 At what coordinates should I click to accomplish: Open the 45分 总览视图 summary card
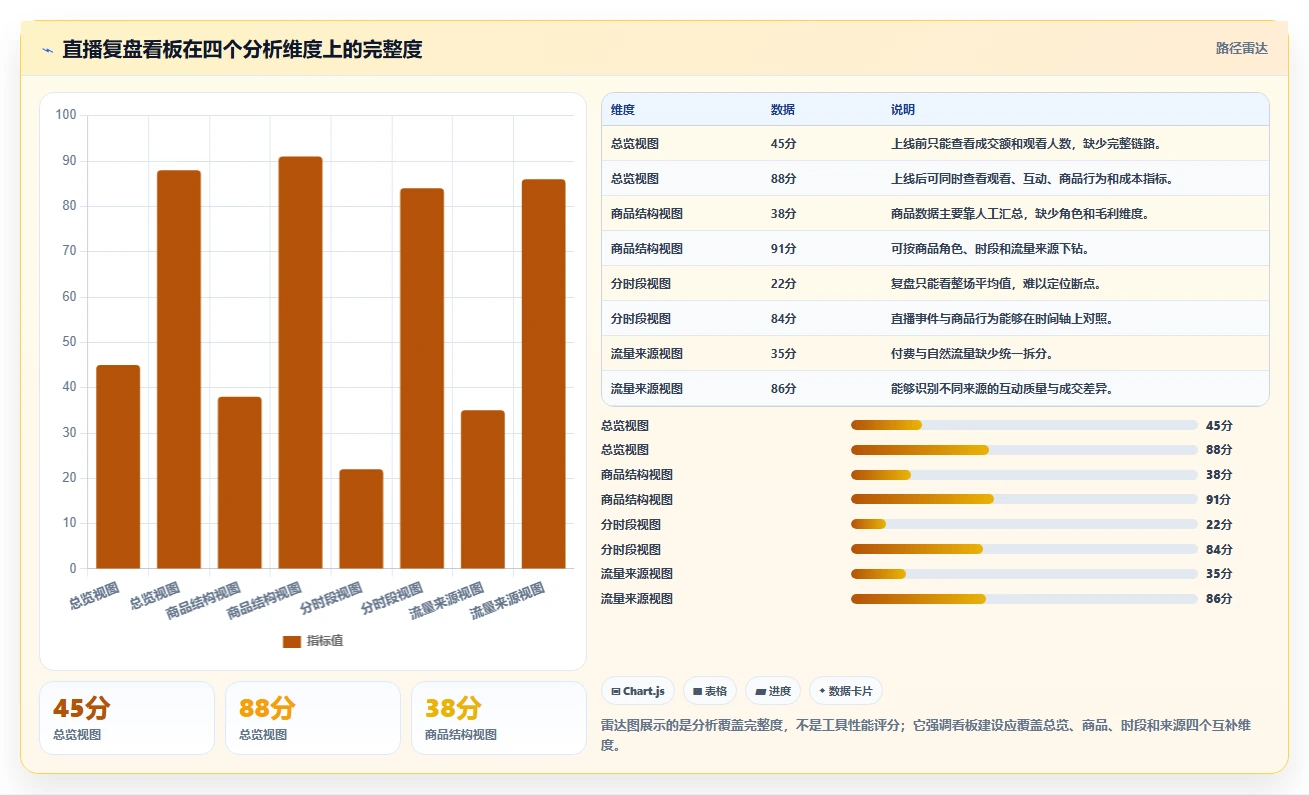tap(127, 718)
